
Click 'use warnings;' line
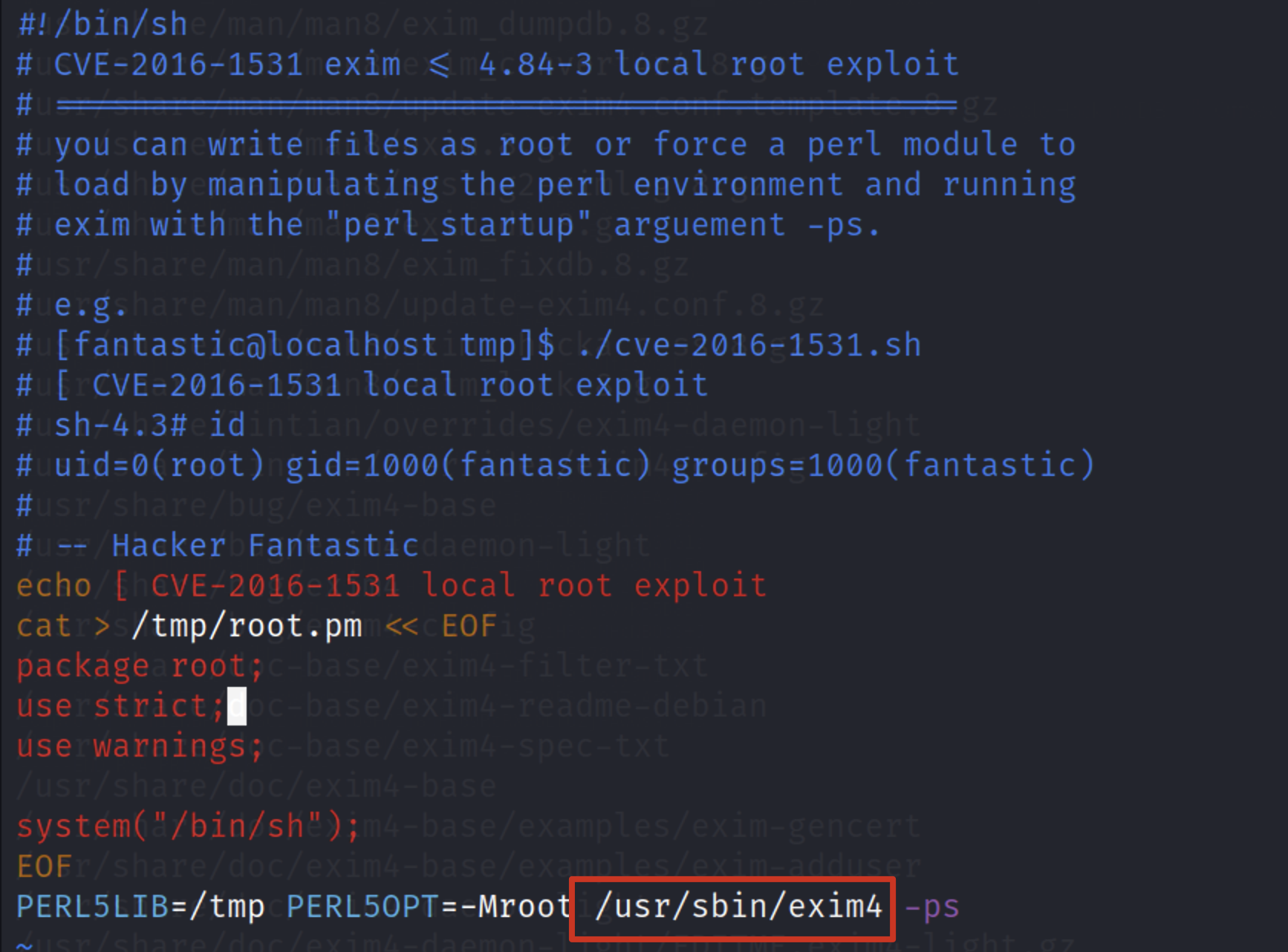pos(140,746)
